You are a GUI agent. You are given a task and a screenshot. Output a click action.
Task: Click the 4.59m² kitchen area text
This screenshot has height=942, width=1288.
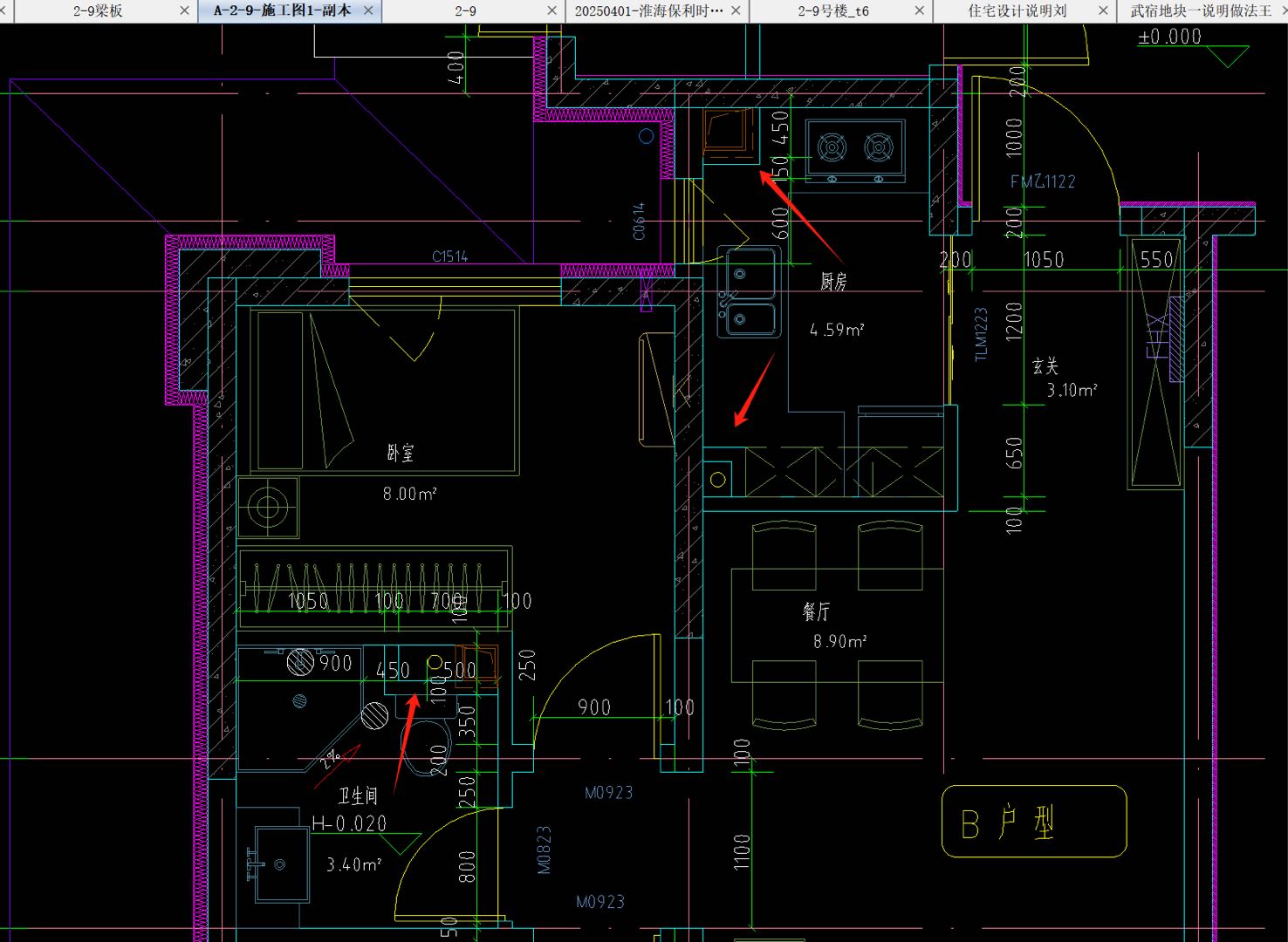837,330
